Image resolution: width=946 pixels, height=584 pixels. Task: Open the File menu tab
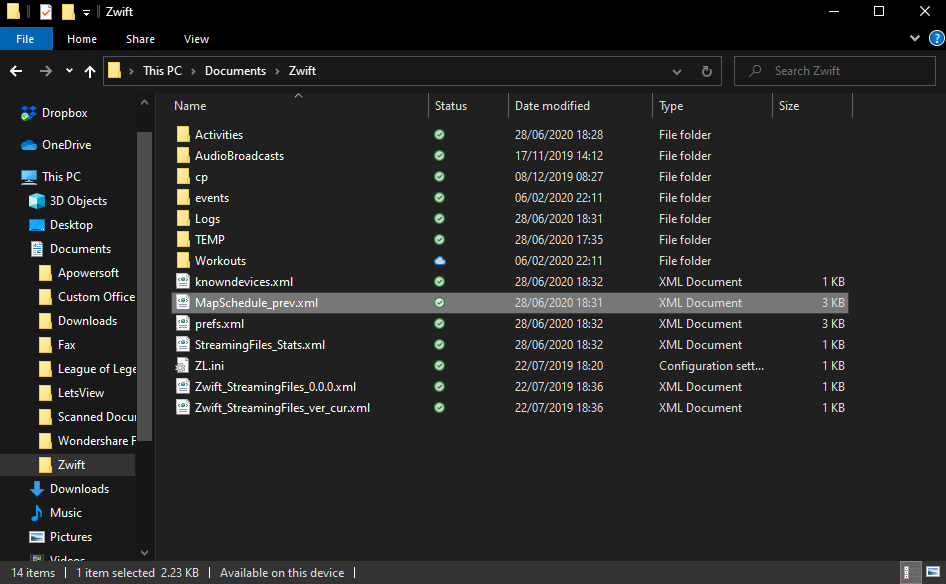point(25,39)
